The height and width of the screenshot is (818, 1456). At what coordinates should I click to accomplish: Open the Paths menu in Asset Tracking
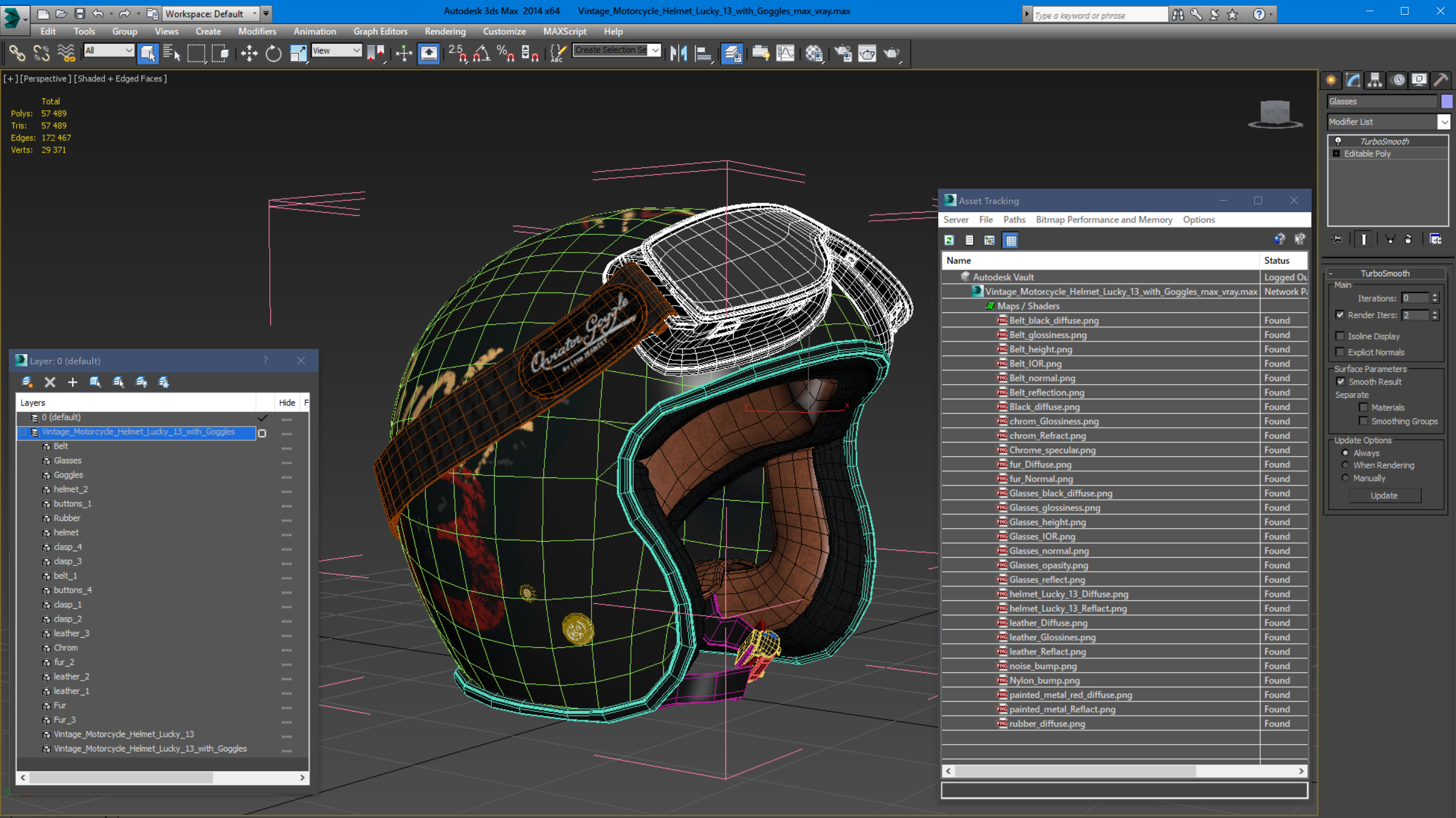tap(1014, 220)
